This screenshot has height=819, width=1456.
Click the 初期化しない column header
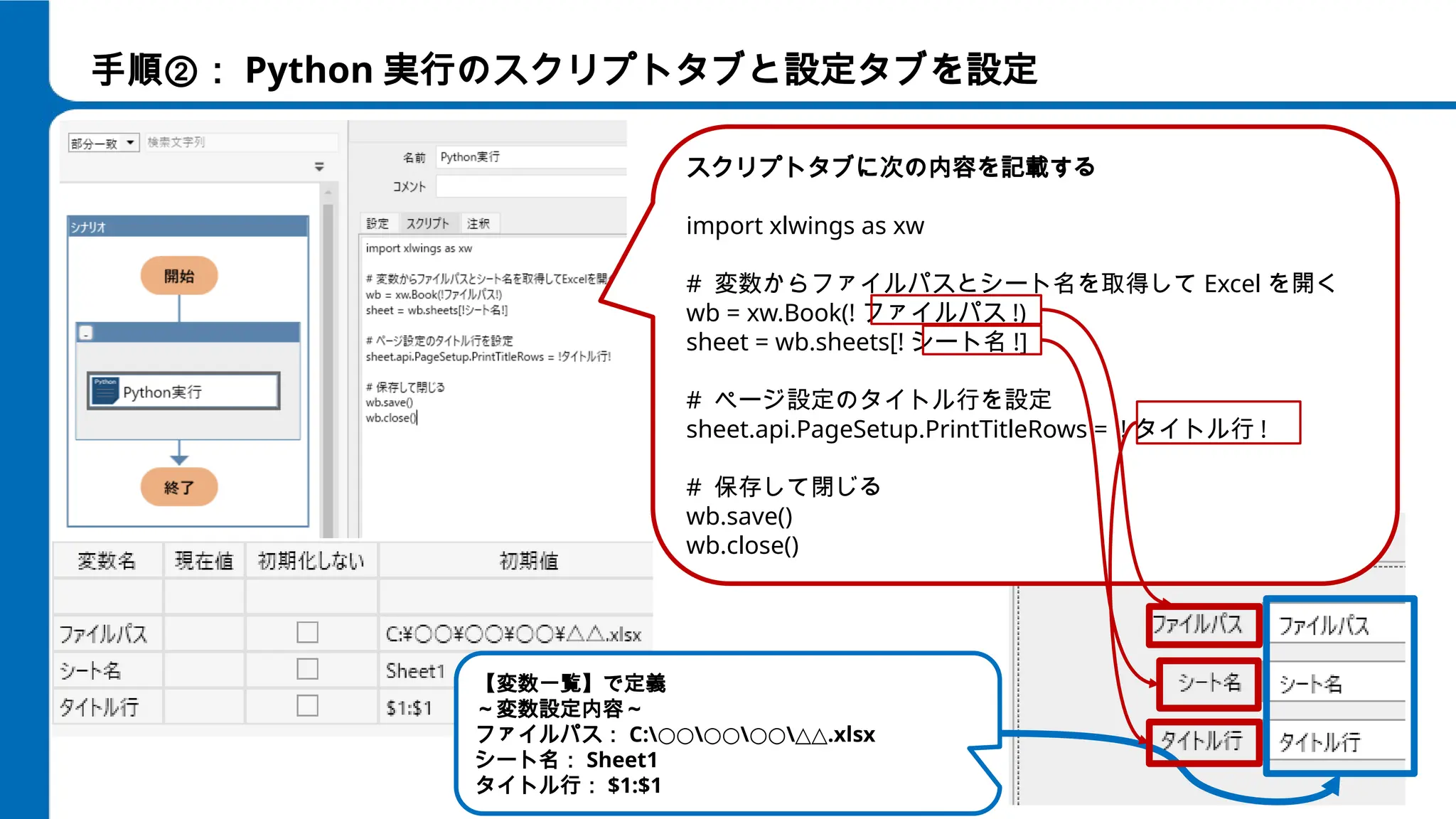(311, 560)
